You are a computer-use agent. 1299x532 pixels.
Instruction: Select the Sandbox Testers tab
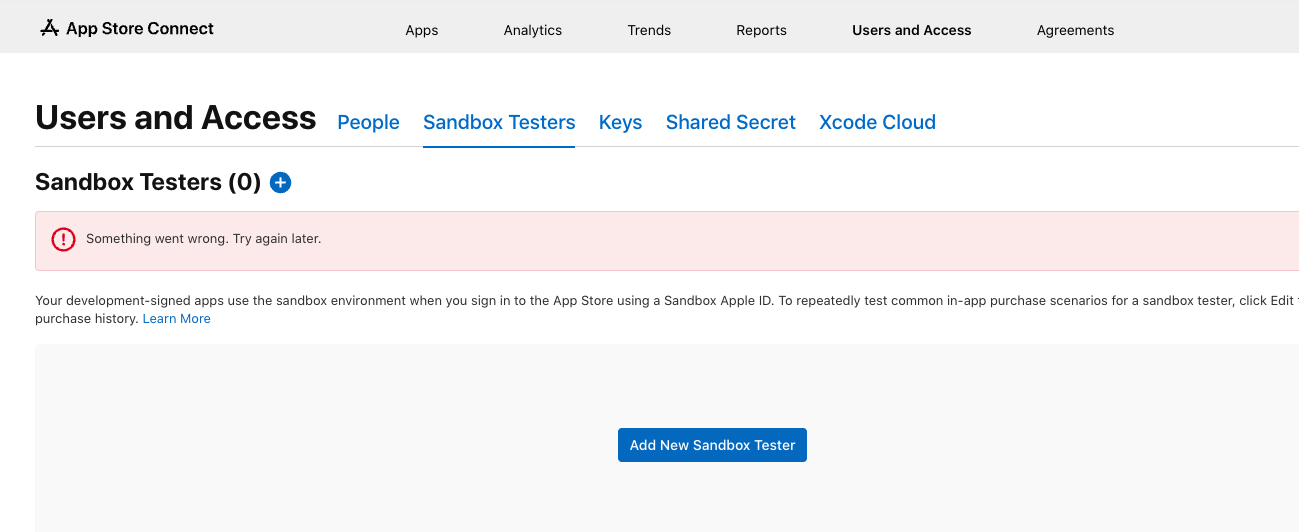pyautogui.click(x=499, y=122)
